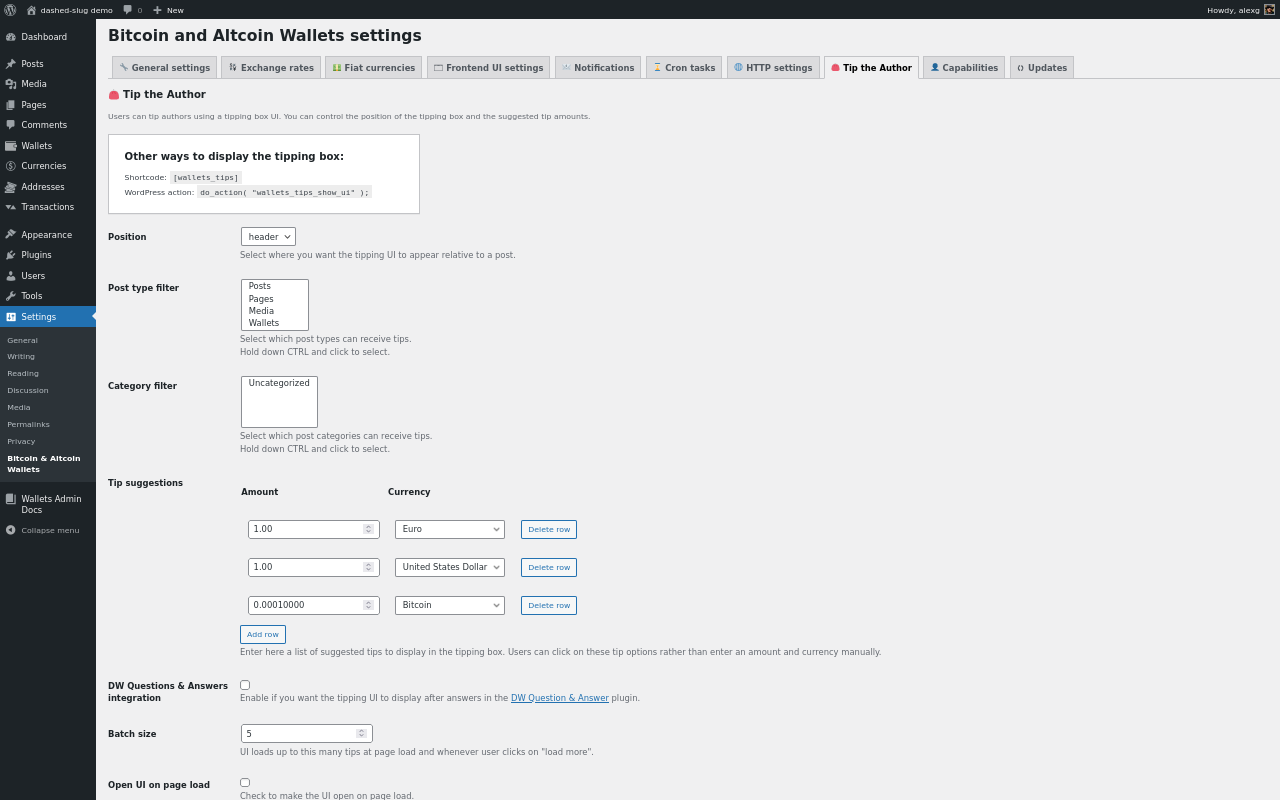Viewport: 1280px width, 800px height.
Task: Open the Position dropdown showing header
Action: pyautogui.click(x=268, y=237)
